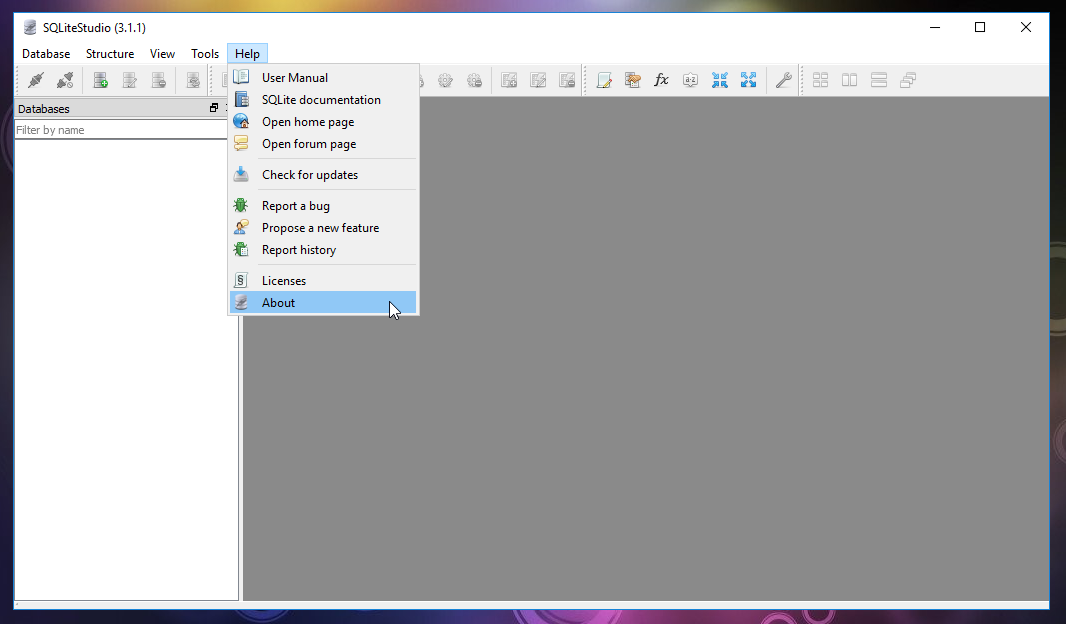
Task: Select User Manual from Help menu
Action: point(323,77)
